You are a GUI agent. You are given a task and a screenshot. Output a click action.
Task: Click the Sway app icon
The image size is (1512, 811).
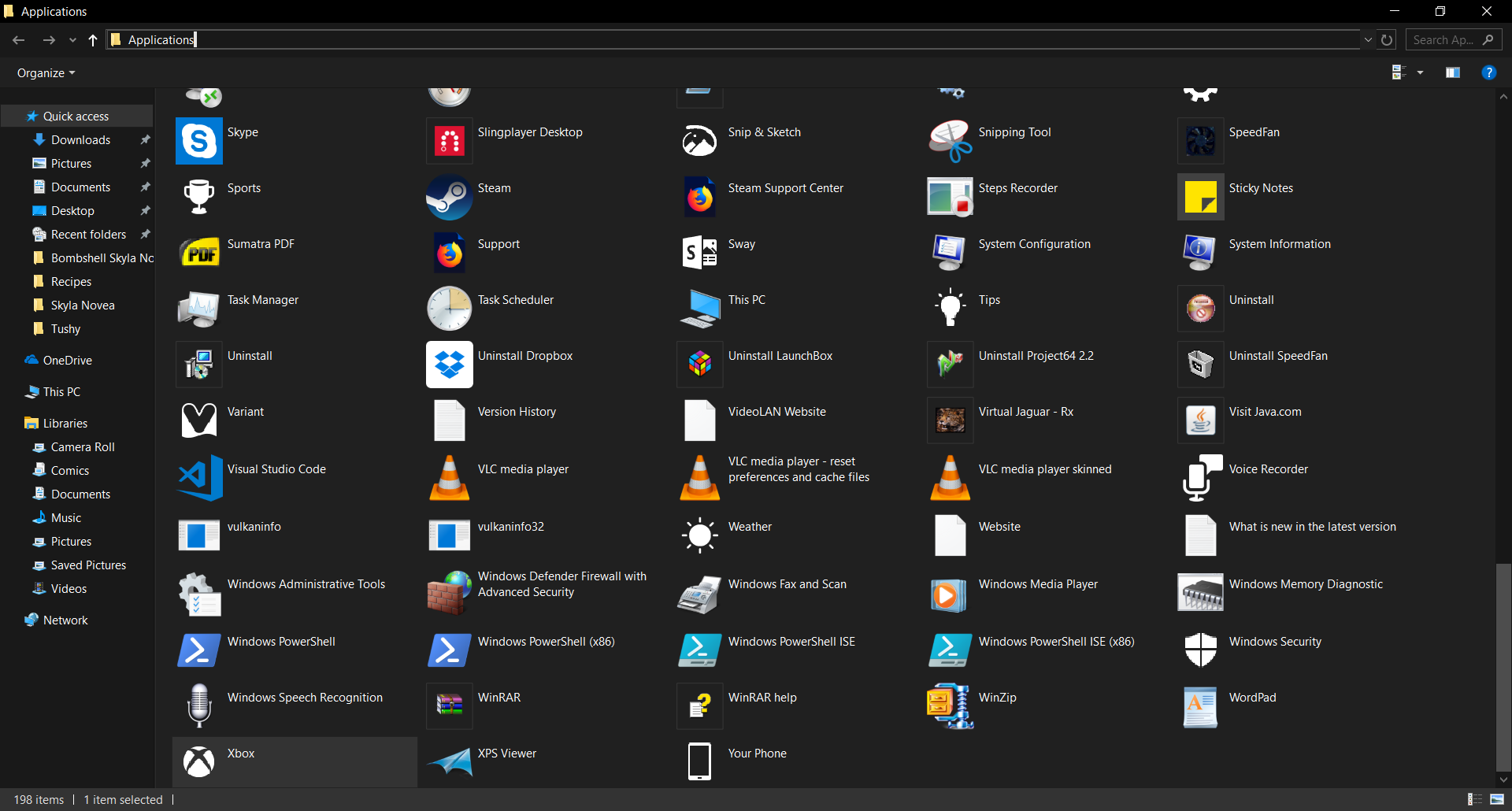[700, 253]
